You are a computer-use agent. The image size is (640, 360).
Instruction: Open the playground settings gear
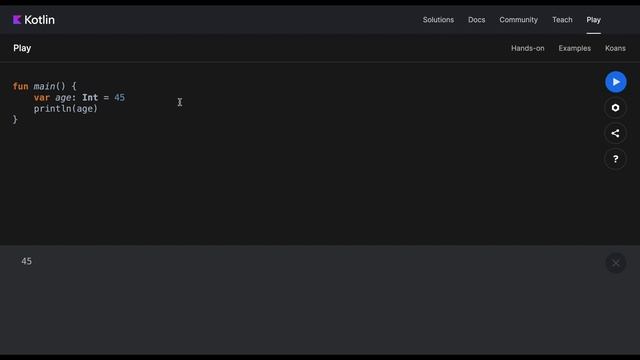616,108
